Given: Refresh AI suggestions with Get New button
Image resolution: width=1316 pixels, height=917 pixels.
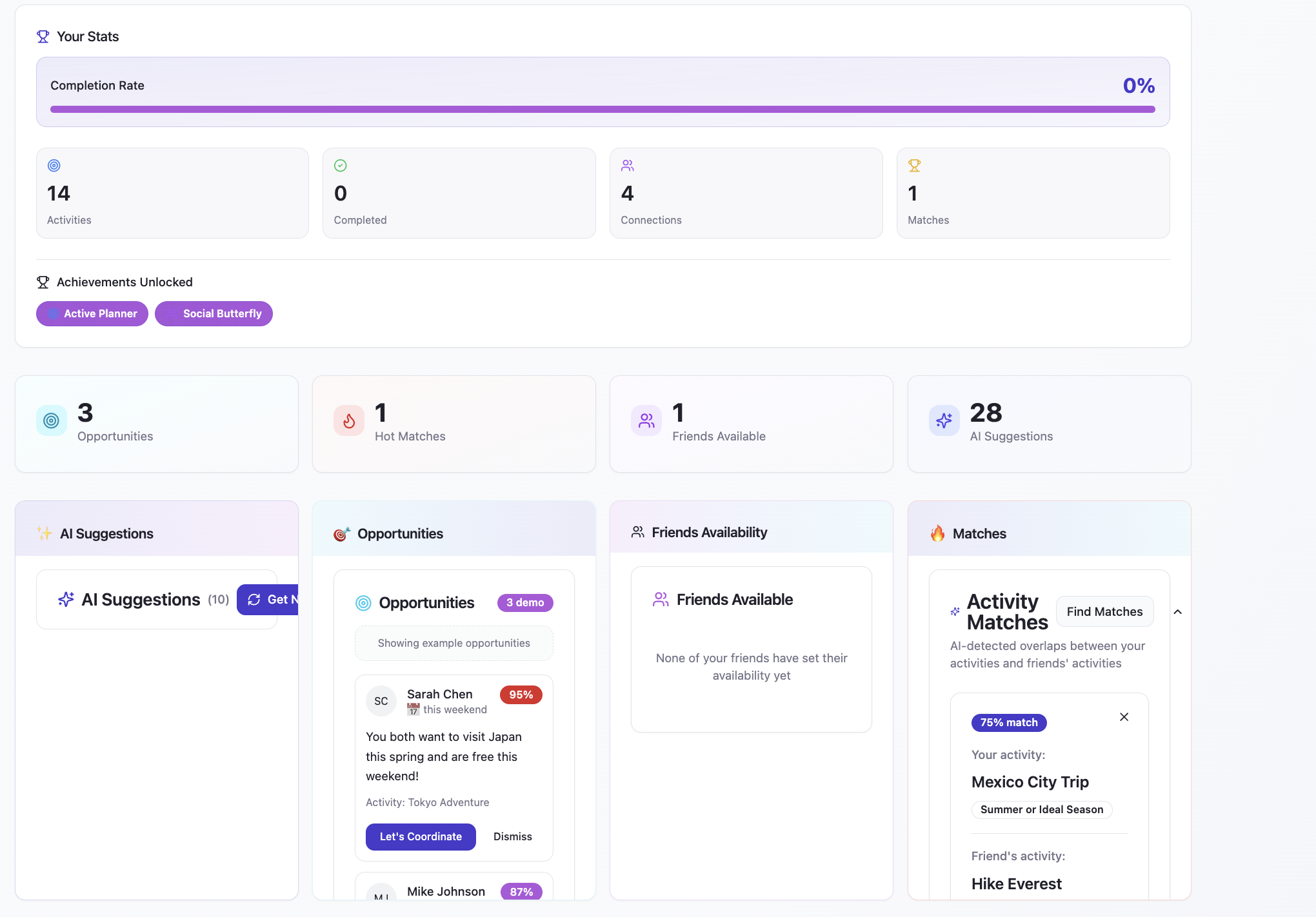Looking at the screenshot, I should click(268, 600).
